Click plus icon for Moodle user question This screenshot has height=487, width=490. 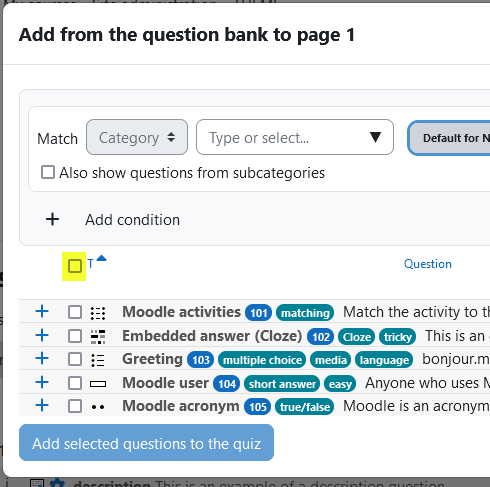[x=42, y=382]
